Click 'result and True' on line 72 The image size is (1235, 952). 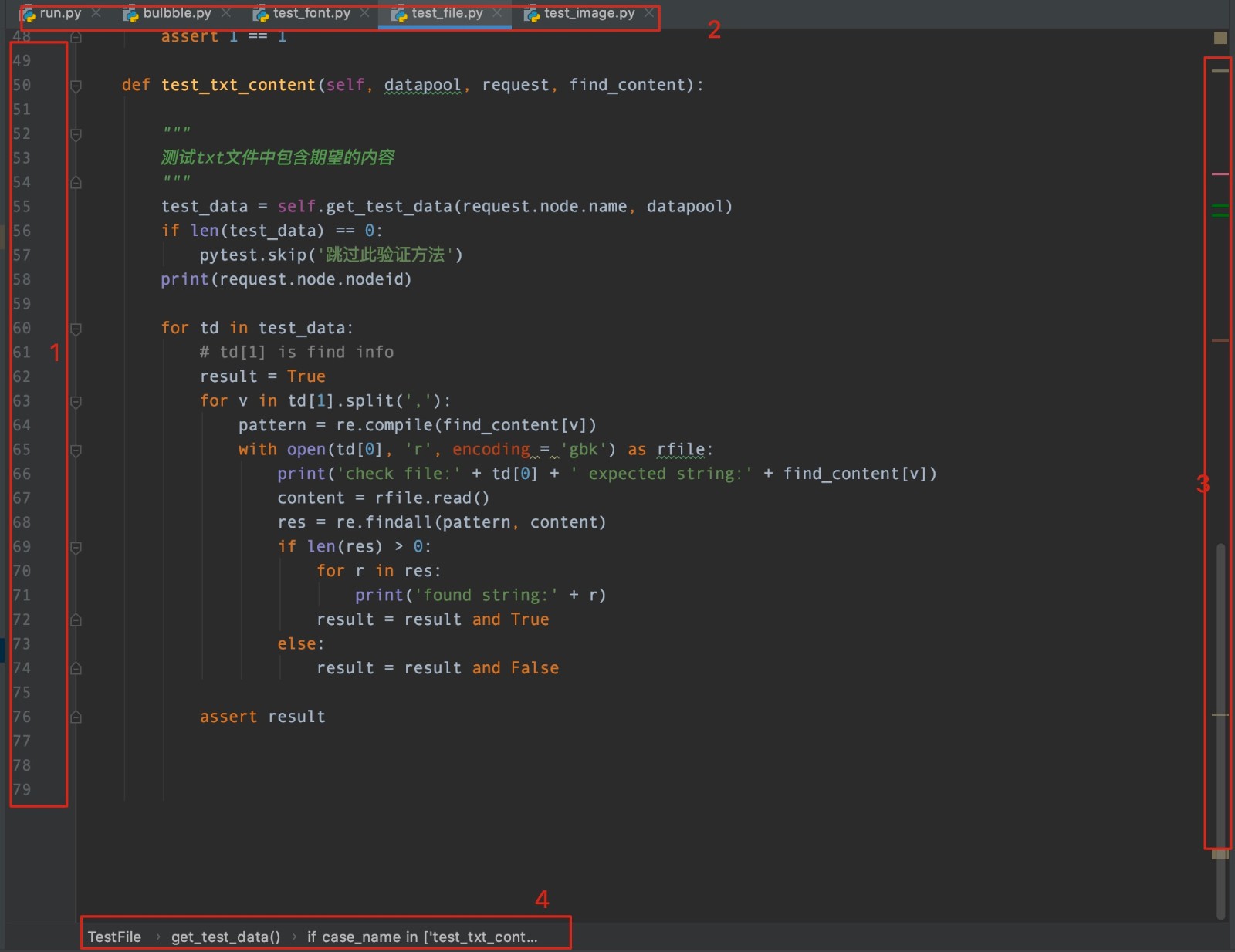click(x=476, y=619)
